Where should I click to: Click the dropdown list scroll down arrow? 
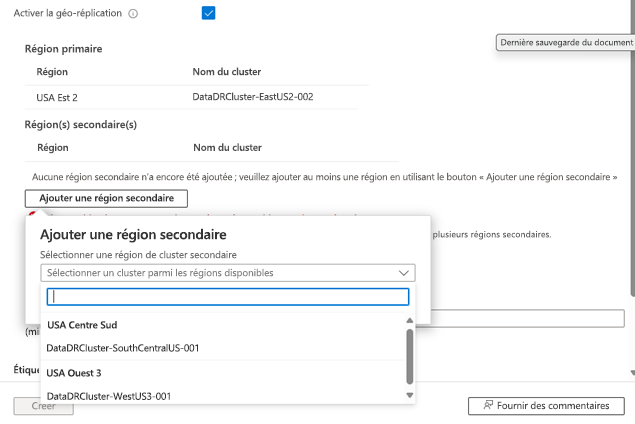[409, 395]
